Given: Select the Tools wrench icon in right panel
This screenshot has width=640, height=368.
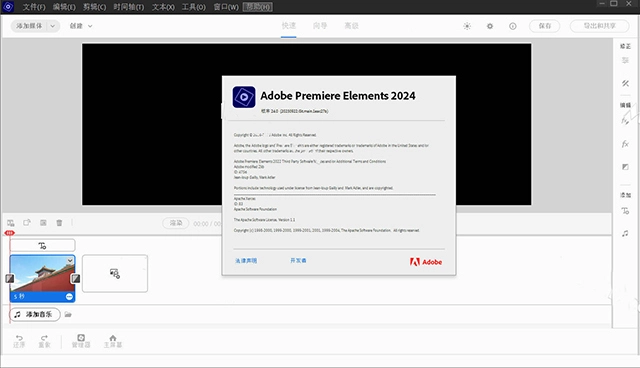Looking at the screenshot, I should (x=625, y=83).
